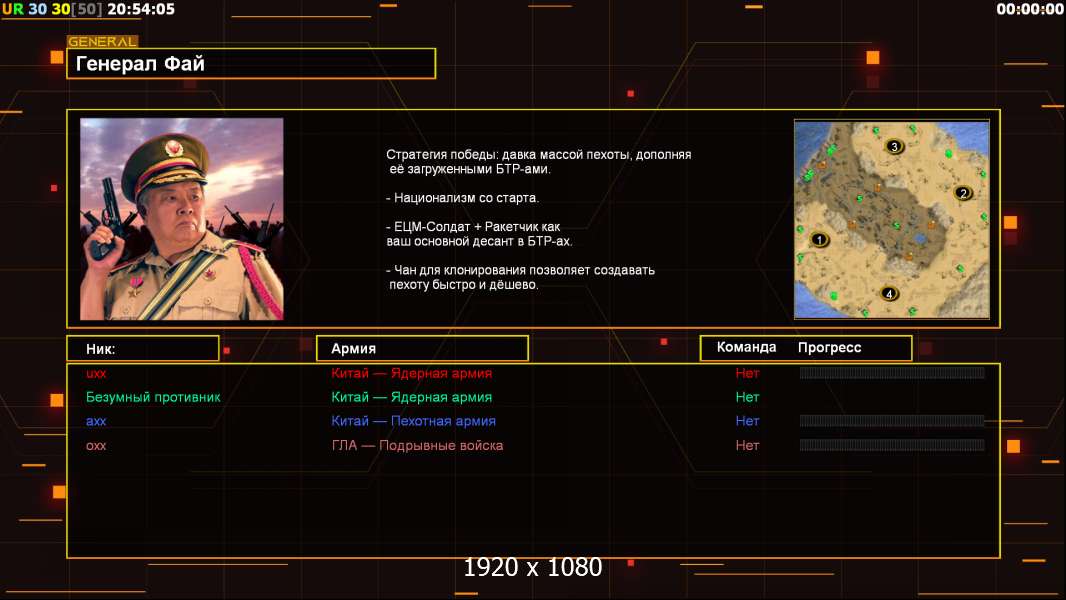
Task: Click the 'Прогресс' column header
Action: click(829, 348)
